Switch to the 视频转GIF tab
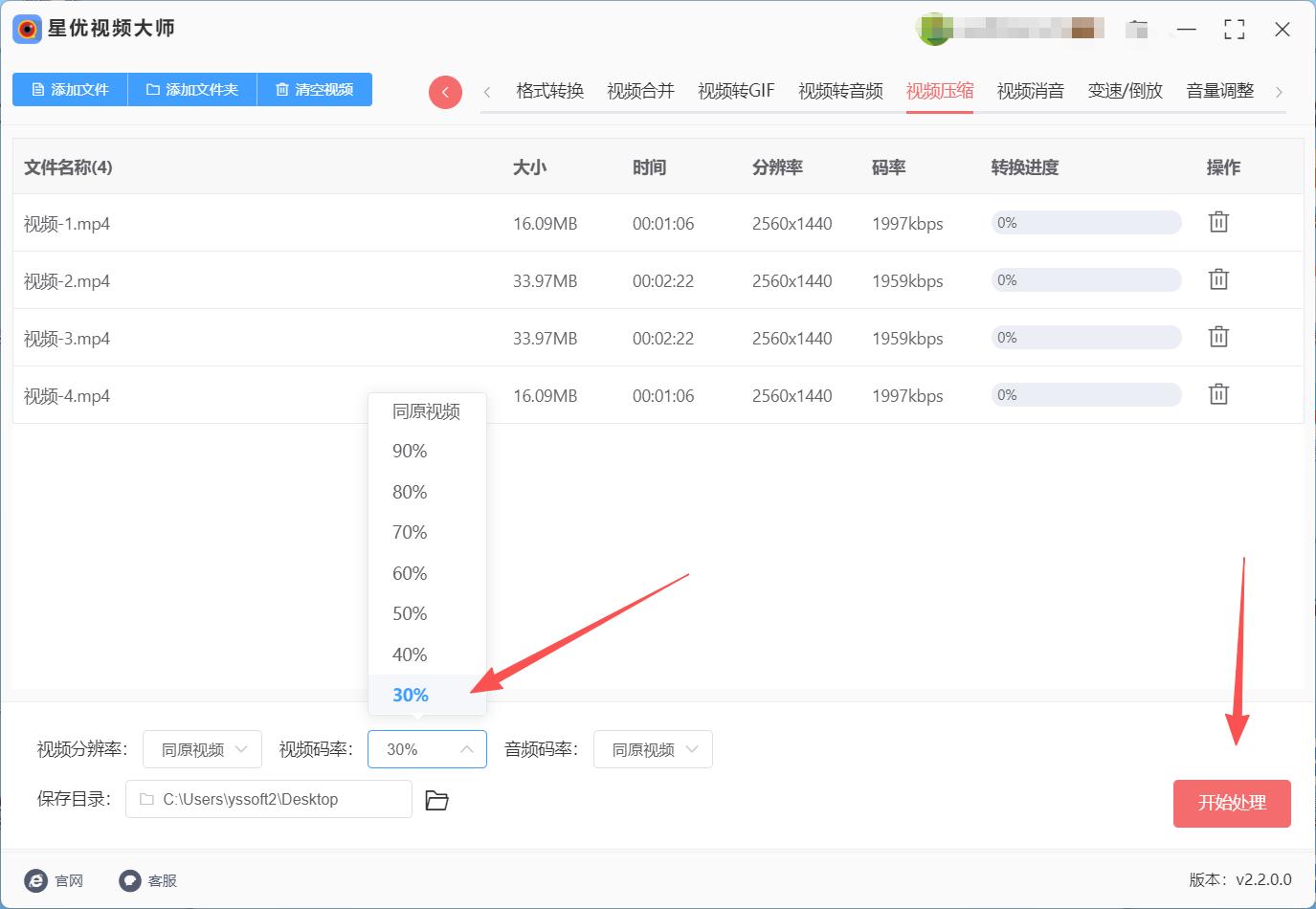This screenshot has height=909, width=1316. coord(736,90)
